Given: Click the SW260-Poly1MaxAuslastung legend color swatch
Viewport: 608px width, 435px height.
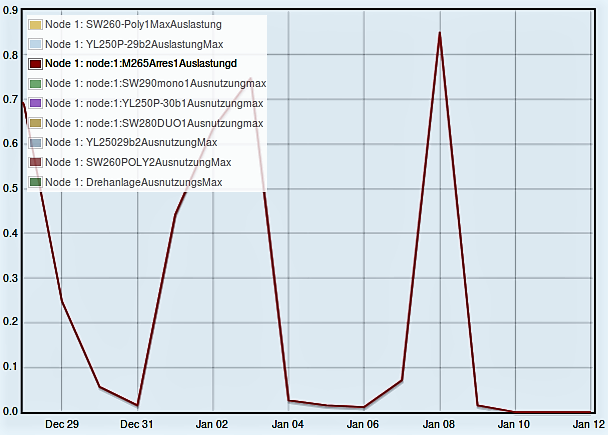Looking at the screenshot, I should (36, 24).
